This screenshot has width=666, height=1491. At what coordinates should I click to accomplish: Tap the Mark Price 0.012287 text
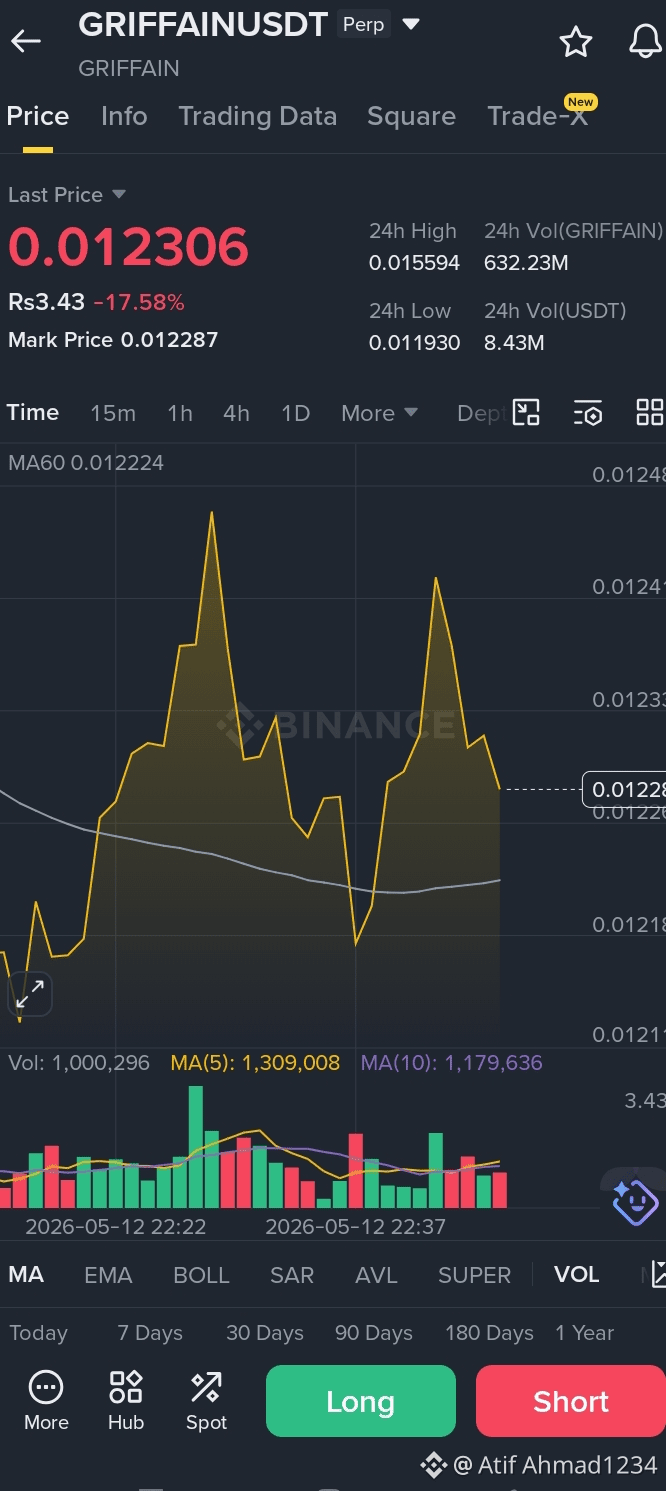pos(113,340)
